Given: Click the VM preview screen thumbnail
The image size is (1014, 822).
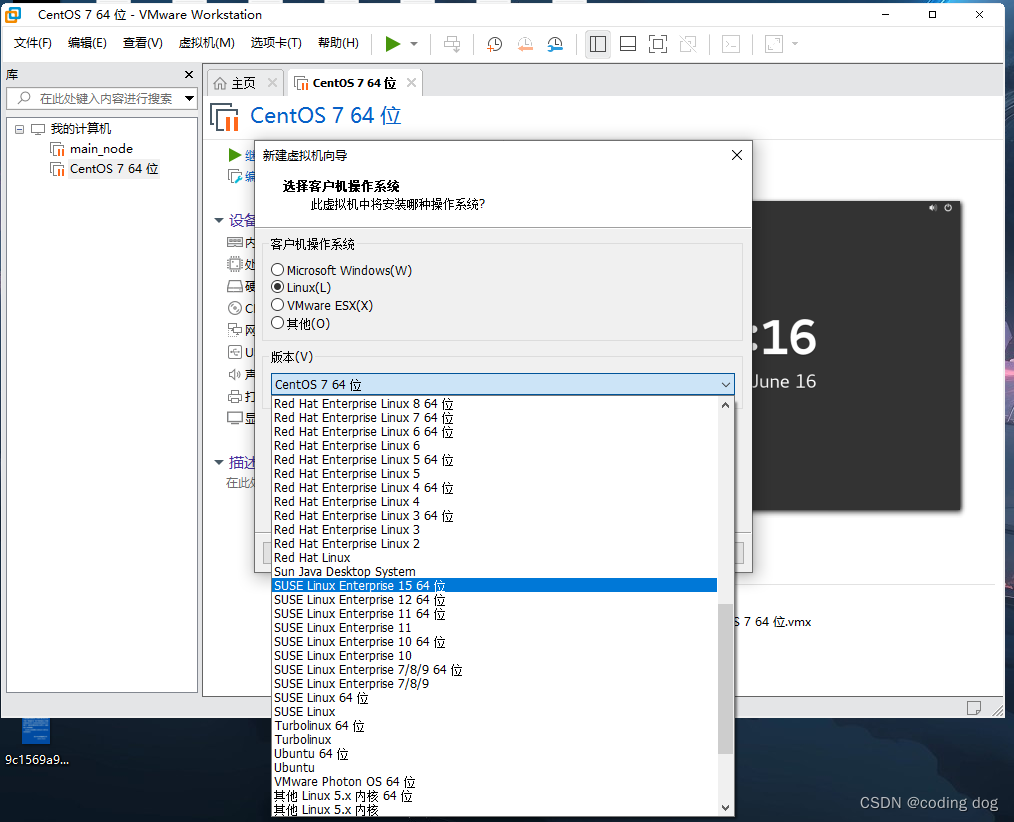Looking at the screenshot, I should (x=856, y=356).
